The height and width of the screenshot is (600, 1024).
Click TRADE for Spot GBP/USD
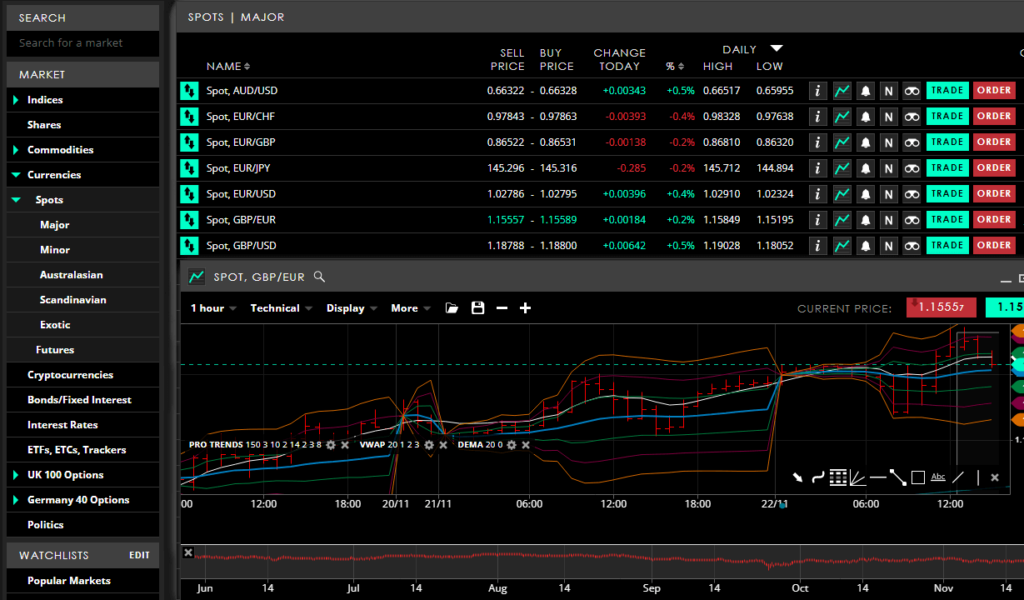pos(947,245)
